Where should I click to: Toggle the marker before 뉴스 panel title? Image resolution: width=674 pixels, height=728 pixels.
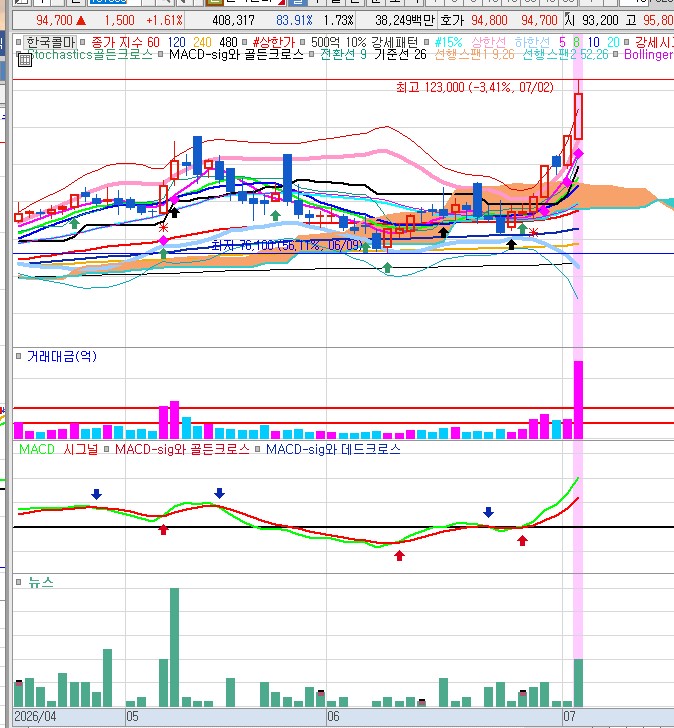tap(19, 582)
